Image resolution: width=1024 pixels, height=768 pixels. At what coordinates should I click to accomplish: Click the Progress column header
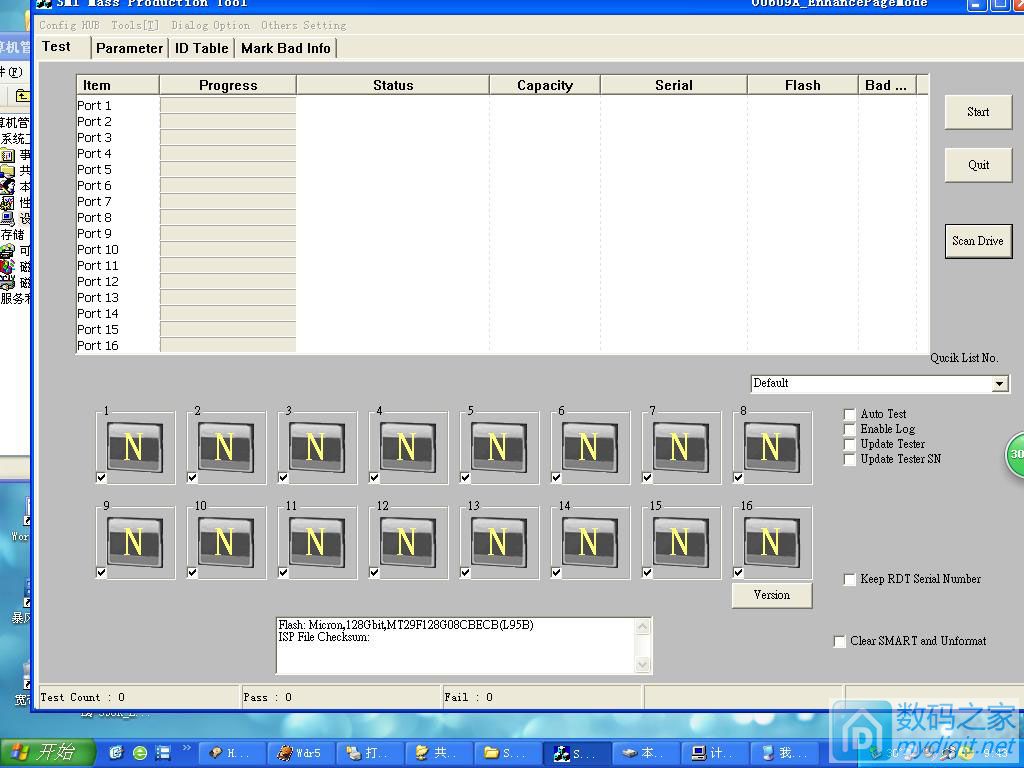pyautogui.click(x=228, y=86)
